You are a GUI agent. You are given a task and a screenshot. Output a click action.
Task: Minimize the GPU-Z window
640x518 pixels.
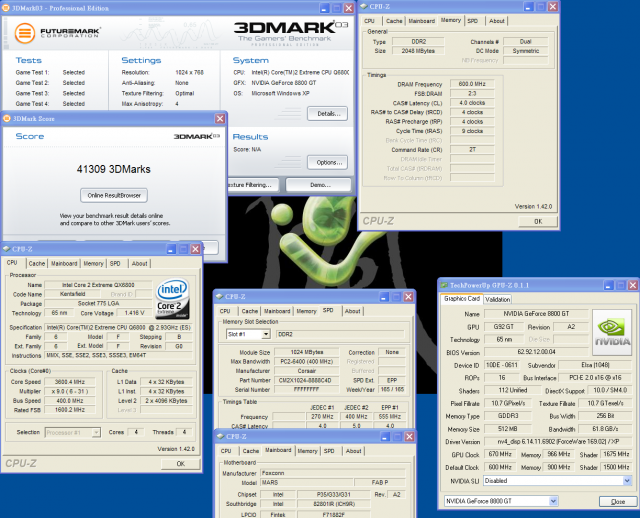[609, 285]
